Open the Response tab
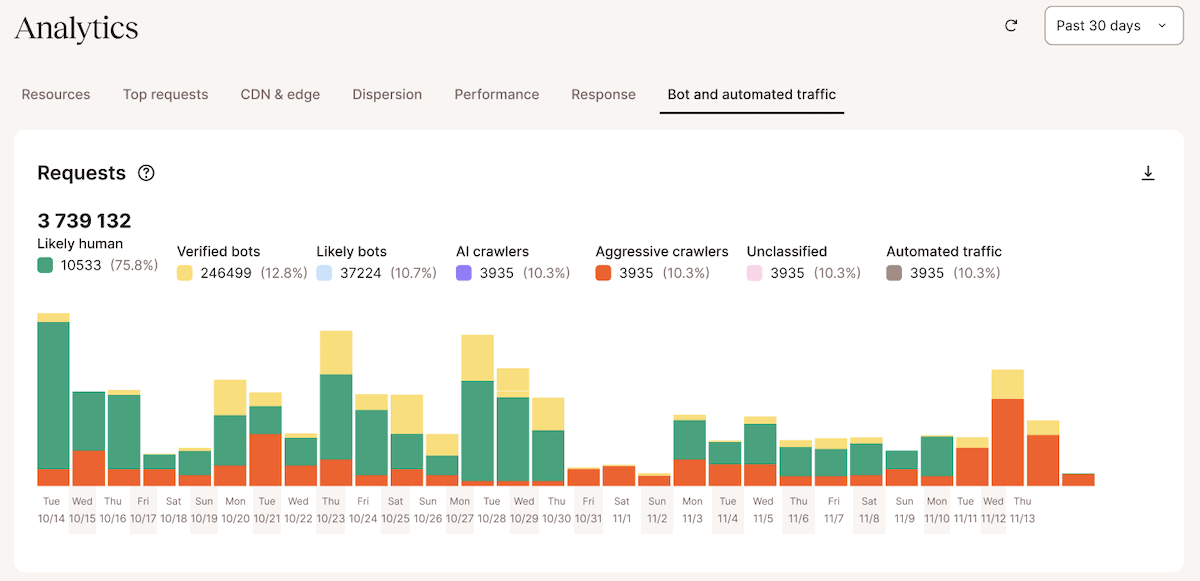 [x=603, y=94]
